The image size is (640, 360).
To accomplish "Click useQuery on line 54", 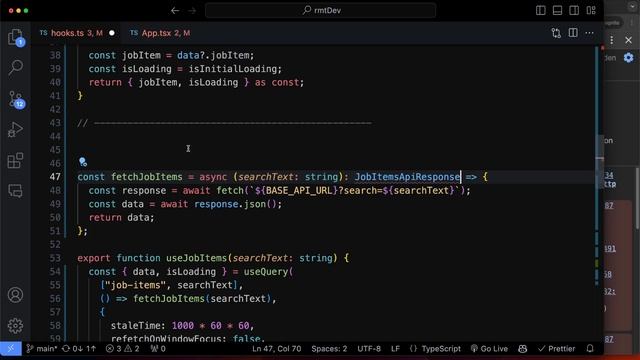I will pos(266,271).
